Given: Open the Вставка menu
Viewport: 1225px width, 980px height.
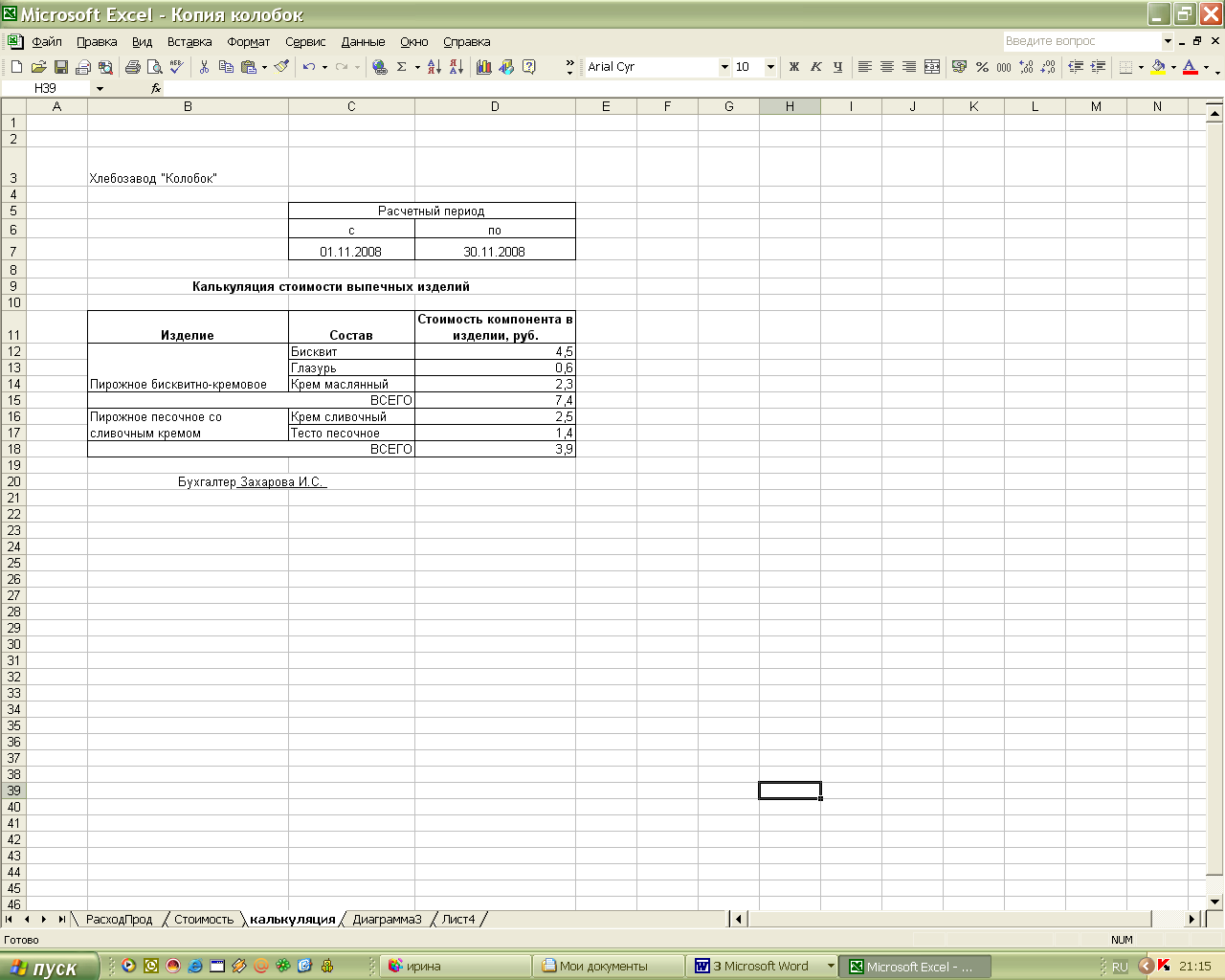Looking at the screenshot, I should point(189,42).
